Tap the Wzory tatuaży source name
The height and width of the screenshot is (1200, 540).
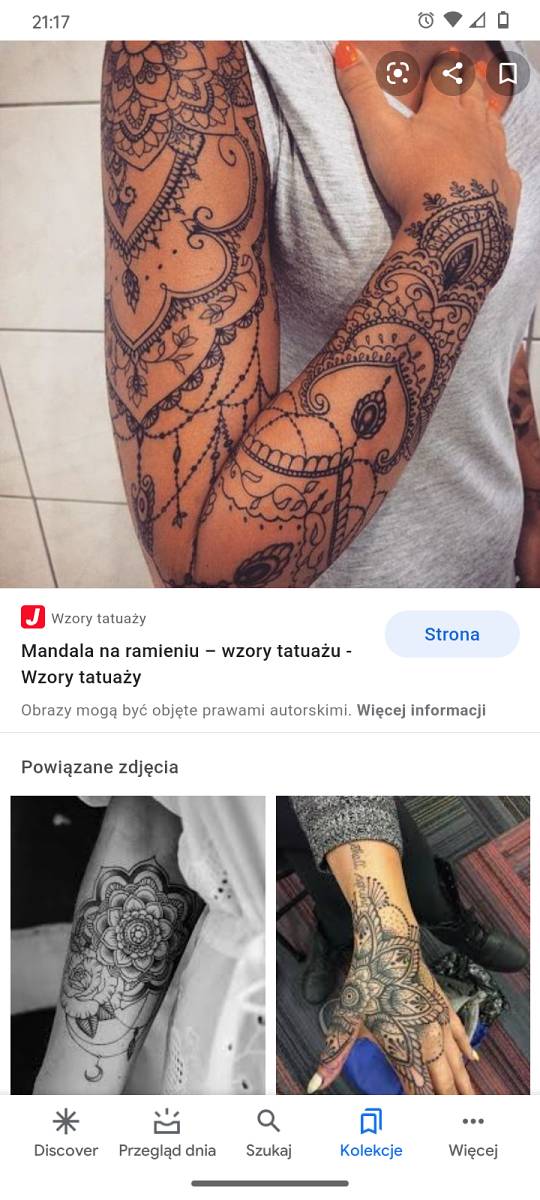(99, 618)
